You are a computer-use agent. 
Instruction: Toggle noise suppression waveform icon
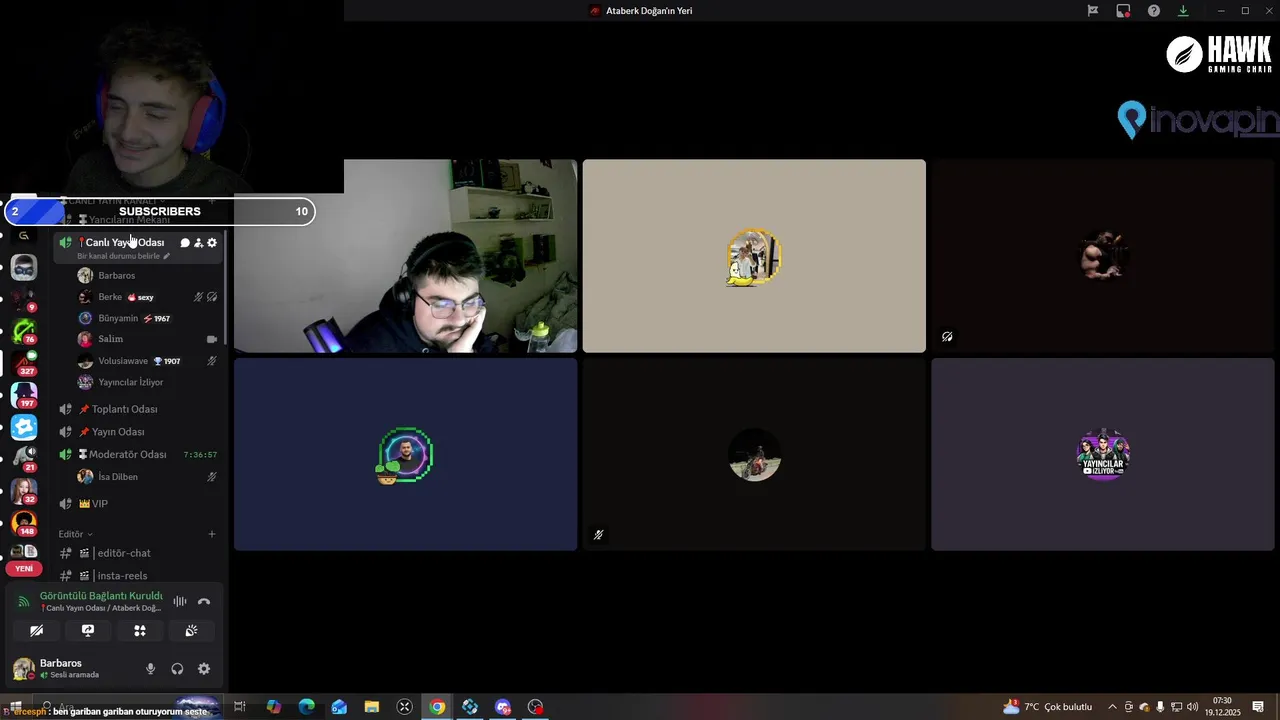point(180,601)
